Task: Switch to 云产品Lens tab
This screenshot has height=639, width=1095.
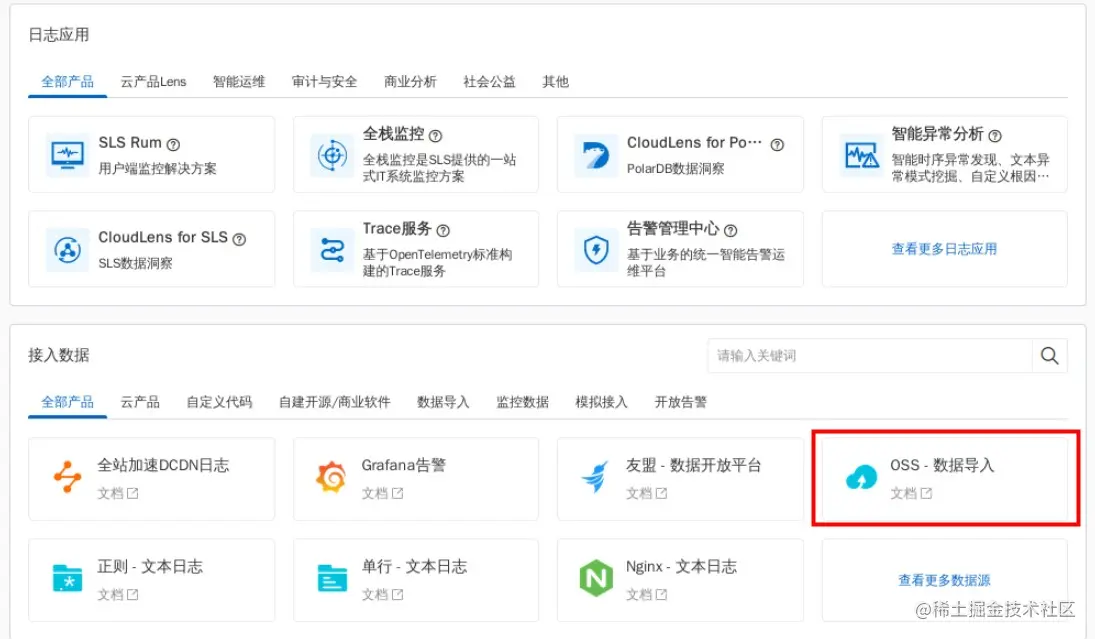Action: click(x=154, y=82)
